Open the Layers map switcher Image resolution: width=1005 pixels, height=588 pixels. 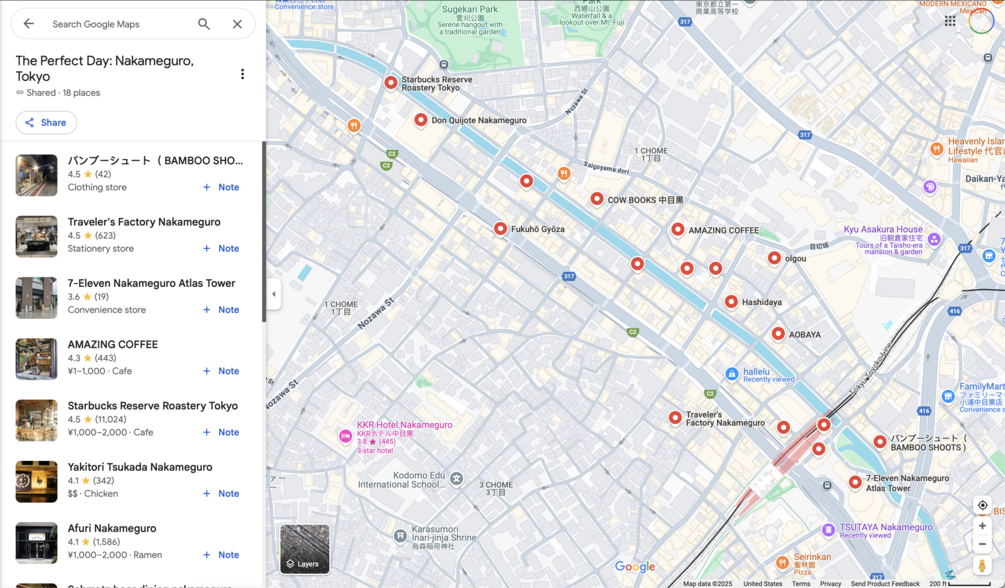click(304, 549)
